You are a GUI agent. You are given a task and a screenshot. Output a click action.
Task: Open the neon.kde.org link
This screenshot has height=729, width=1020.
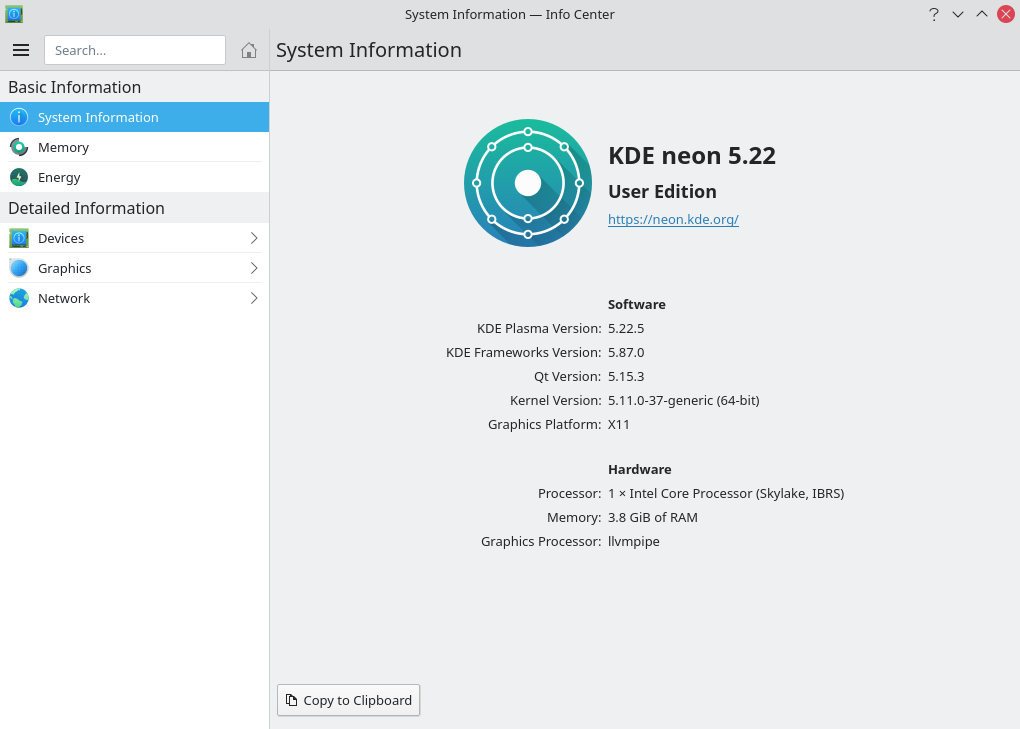point(673,219)
